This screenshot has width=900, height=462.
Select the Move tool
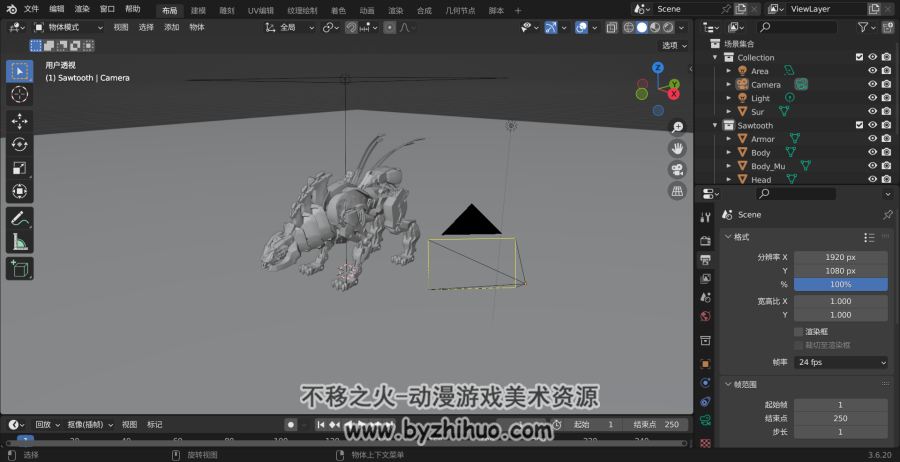click(x=20, y=121)
